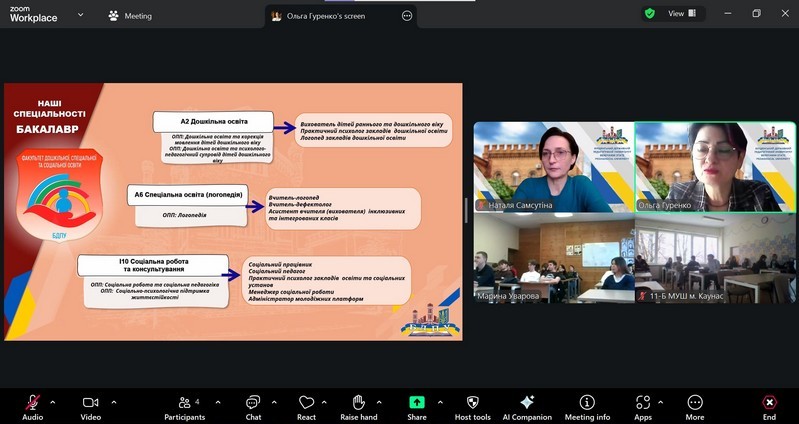Expand the video options arrow next to Video
This screenshot has width=799, height=424.
click(x=113, y=402)
